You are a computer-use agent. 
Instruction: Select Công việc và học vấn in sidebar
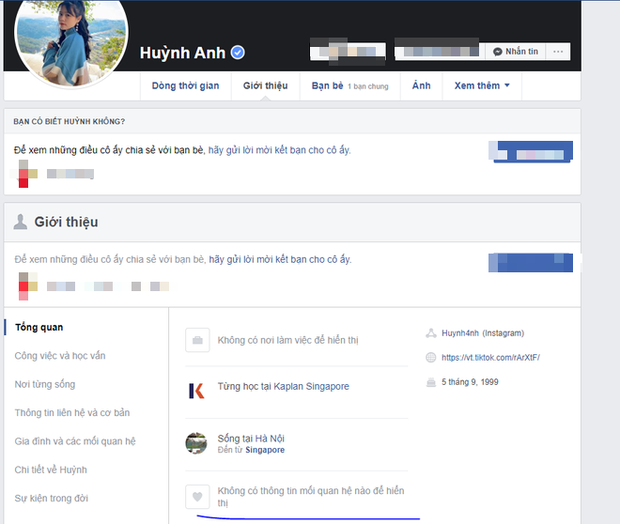[x=58, y=356]
